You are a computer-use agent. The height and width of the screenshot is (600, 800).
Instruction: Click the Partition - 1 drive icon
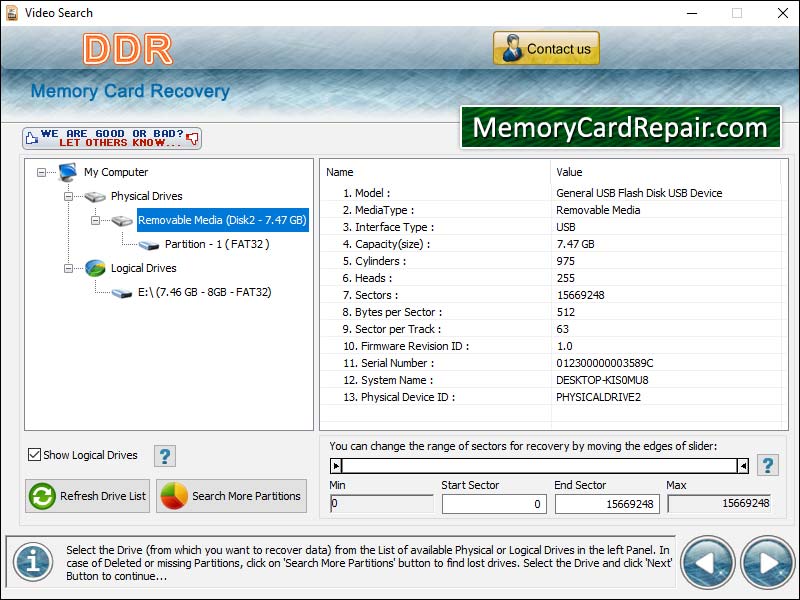[149, 245]
